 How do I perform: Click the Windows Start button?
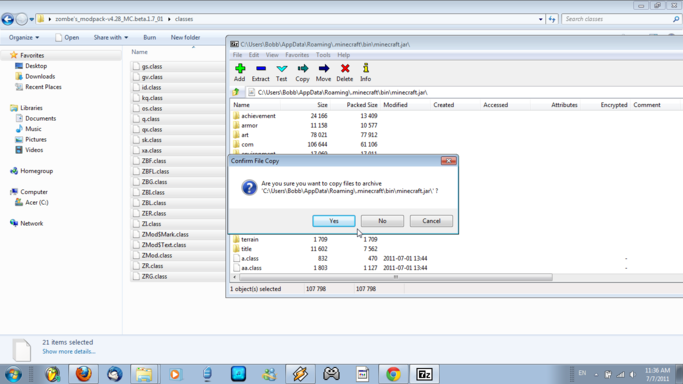pyautogui.click(x=13, y=374)
